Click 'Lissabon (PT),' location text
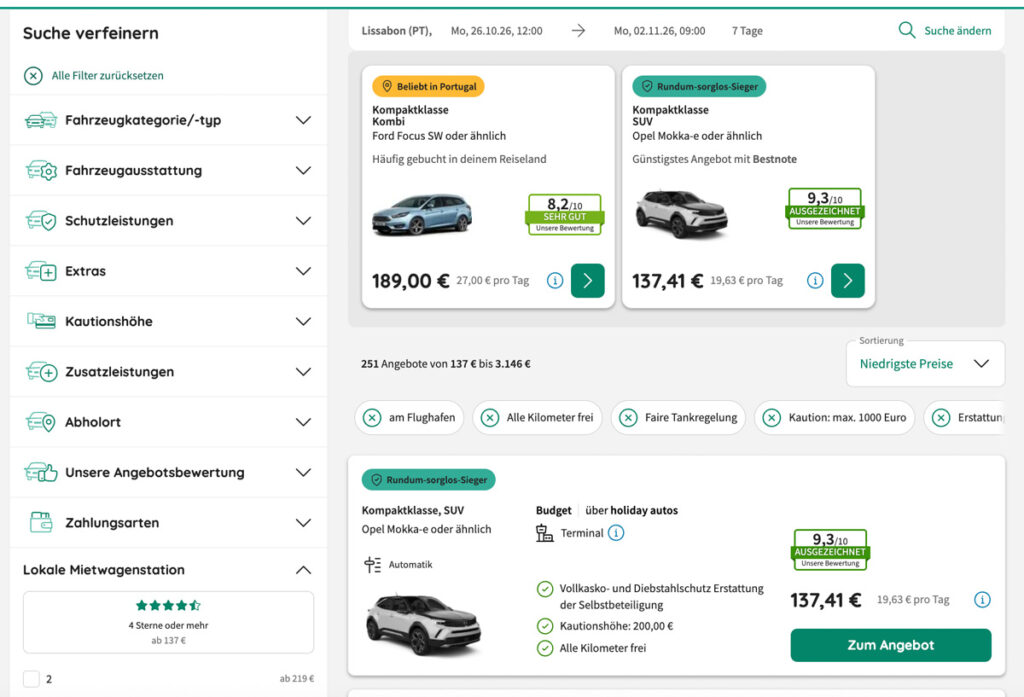1024x697 pixels. coord(396,31)
